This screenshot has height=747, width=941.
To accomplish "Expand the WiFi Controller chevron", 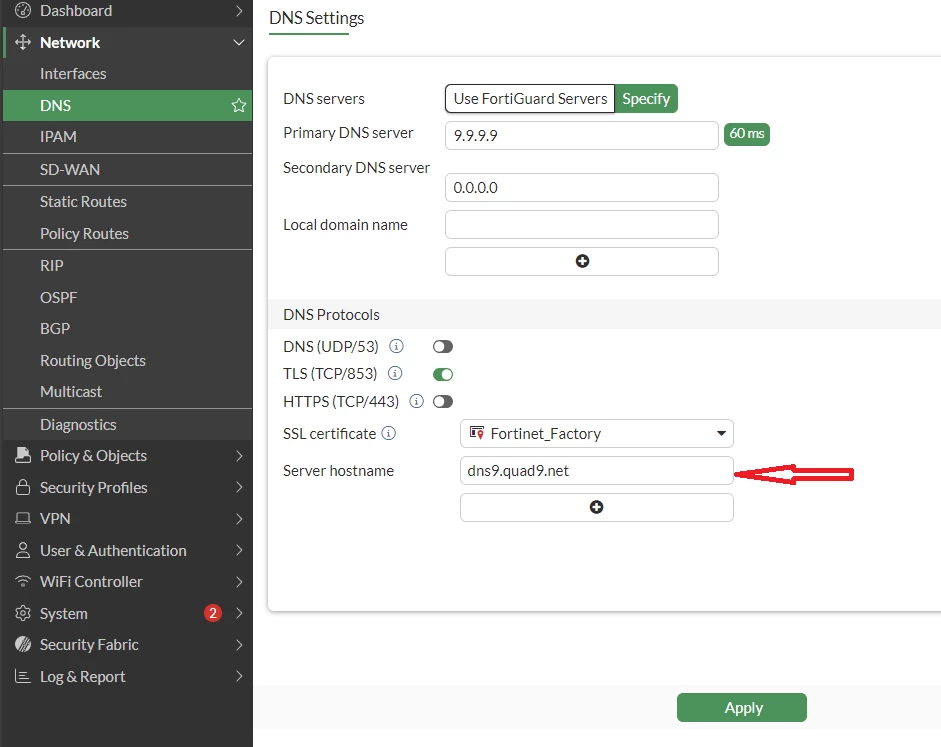I will tap(239, 582).
